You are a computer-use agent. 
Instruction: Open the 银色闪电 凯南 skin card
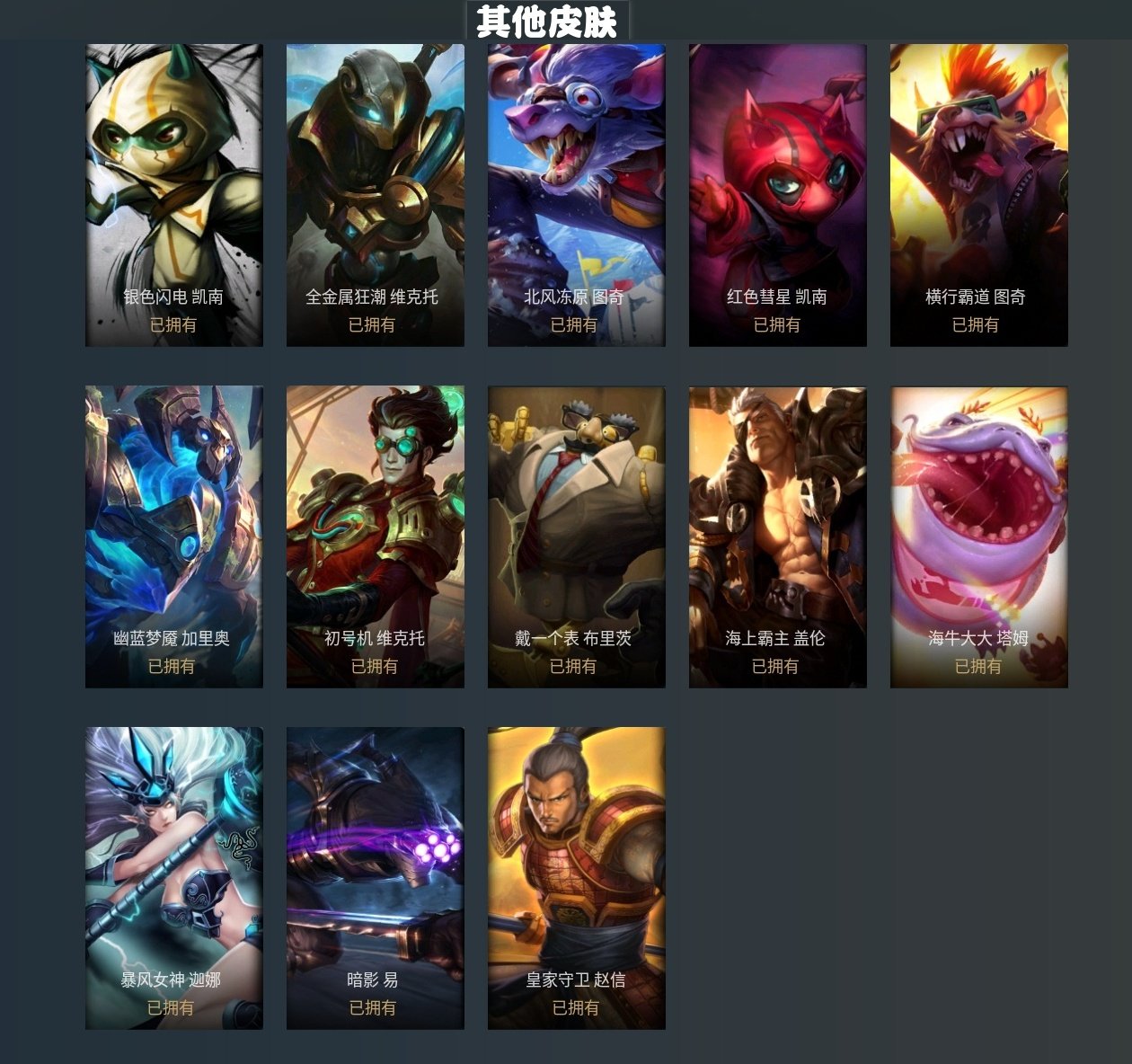[x=174, y=195]
